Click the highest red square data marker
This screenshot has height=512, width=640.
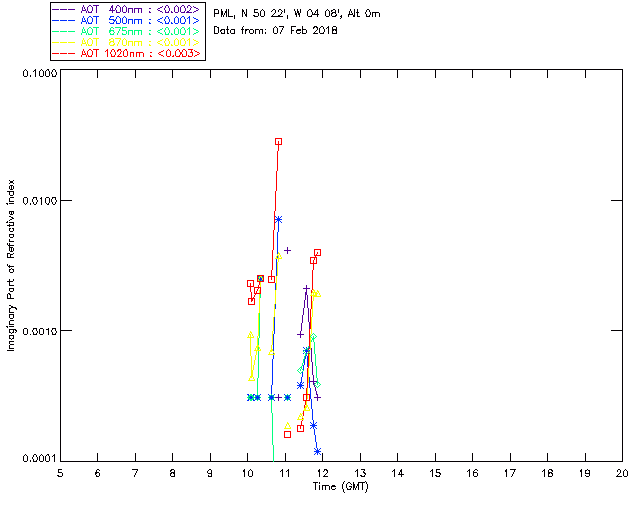point(278,142)
